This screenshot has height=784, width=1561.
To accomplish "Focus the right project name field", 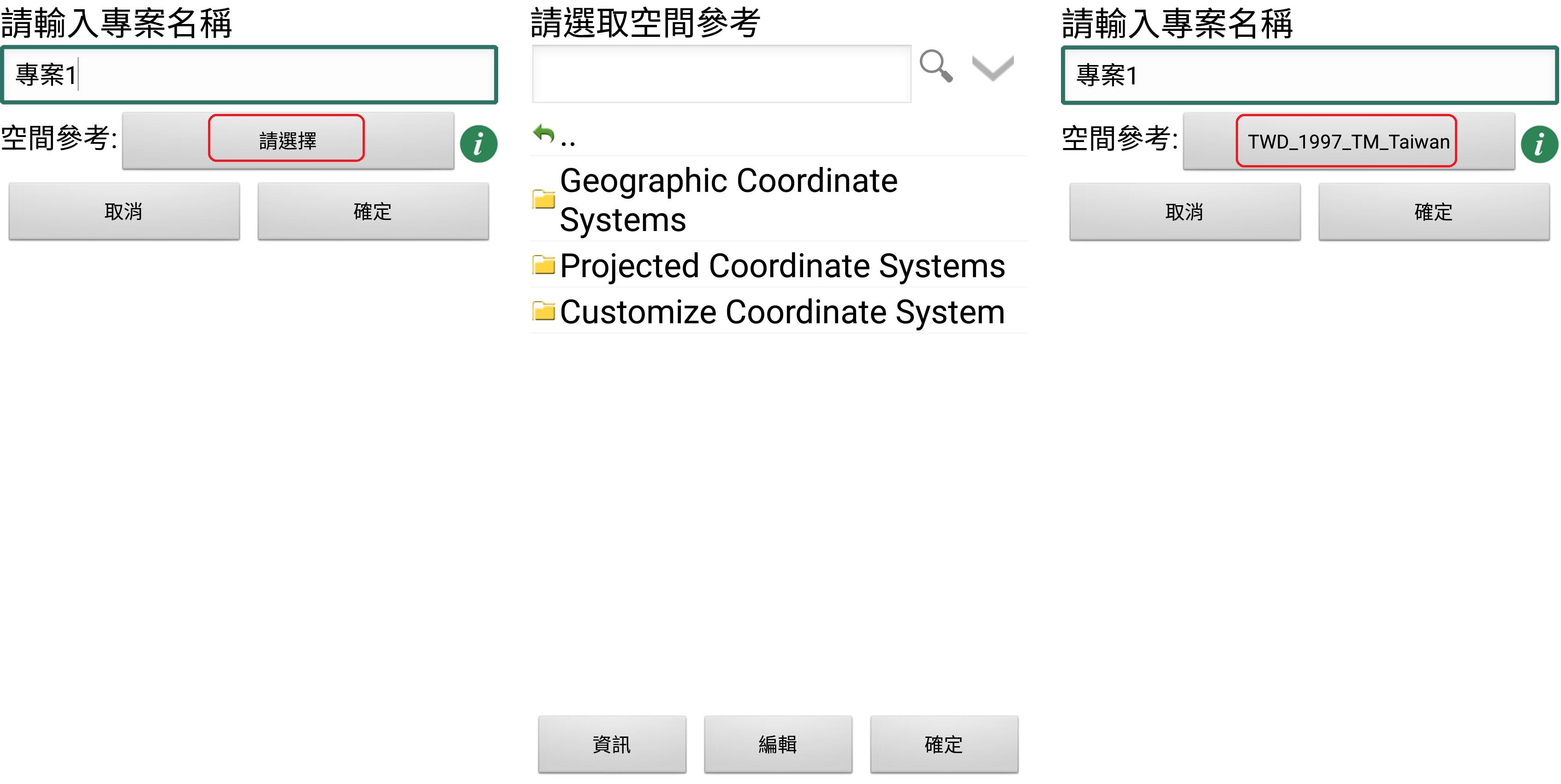I will 1309,75.
